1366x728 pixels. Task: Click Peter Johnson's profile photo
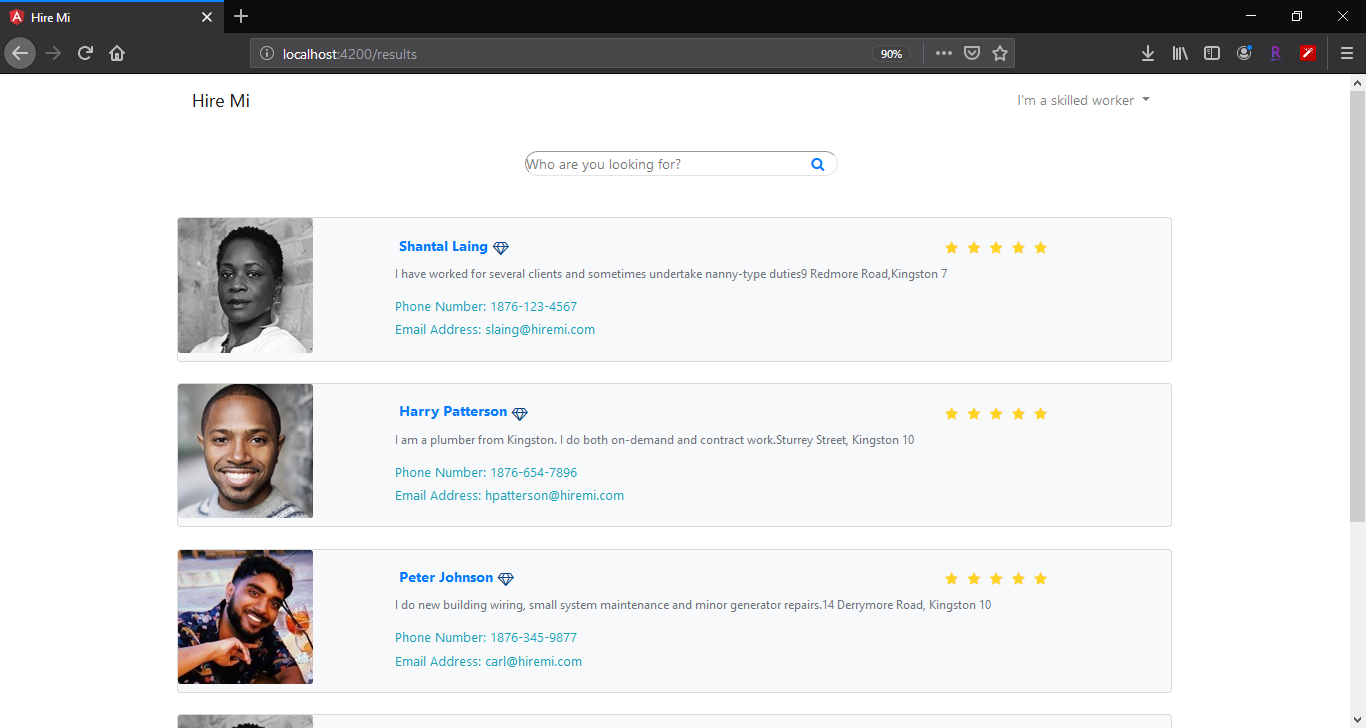pos(245,617)
